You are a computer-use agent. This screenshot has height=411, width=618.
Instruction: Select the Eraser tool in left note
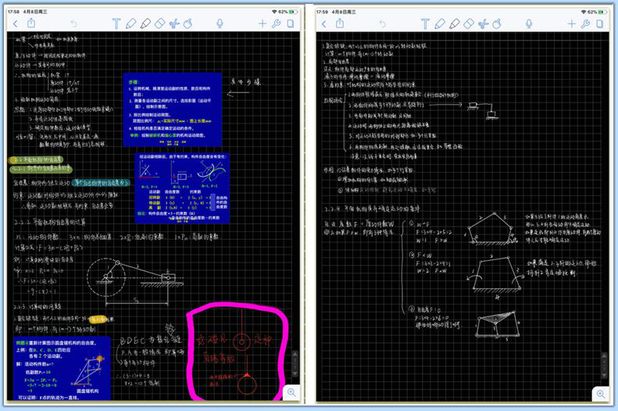161,22
